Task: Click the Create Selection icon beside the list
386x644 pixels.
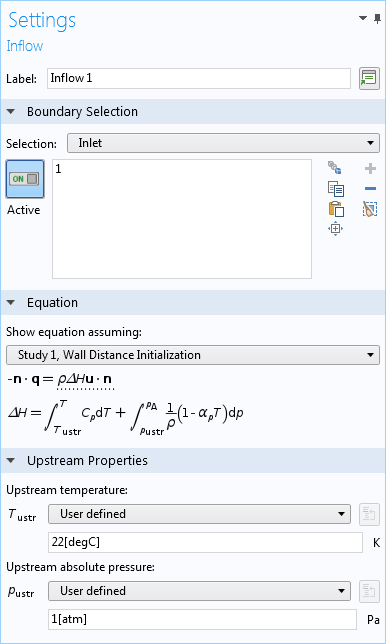Action: (335, 168)
